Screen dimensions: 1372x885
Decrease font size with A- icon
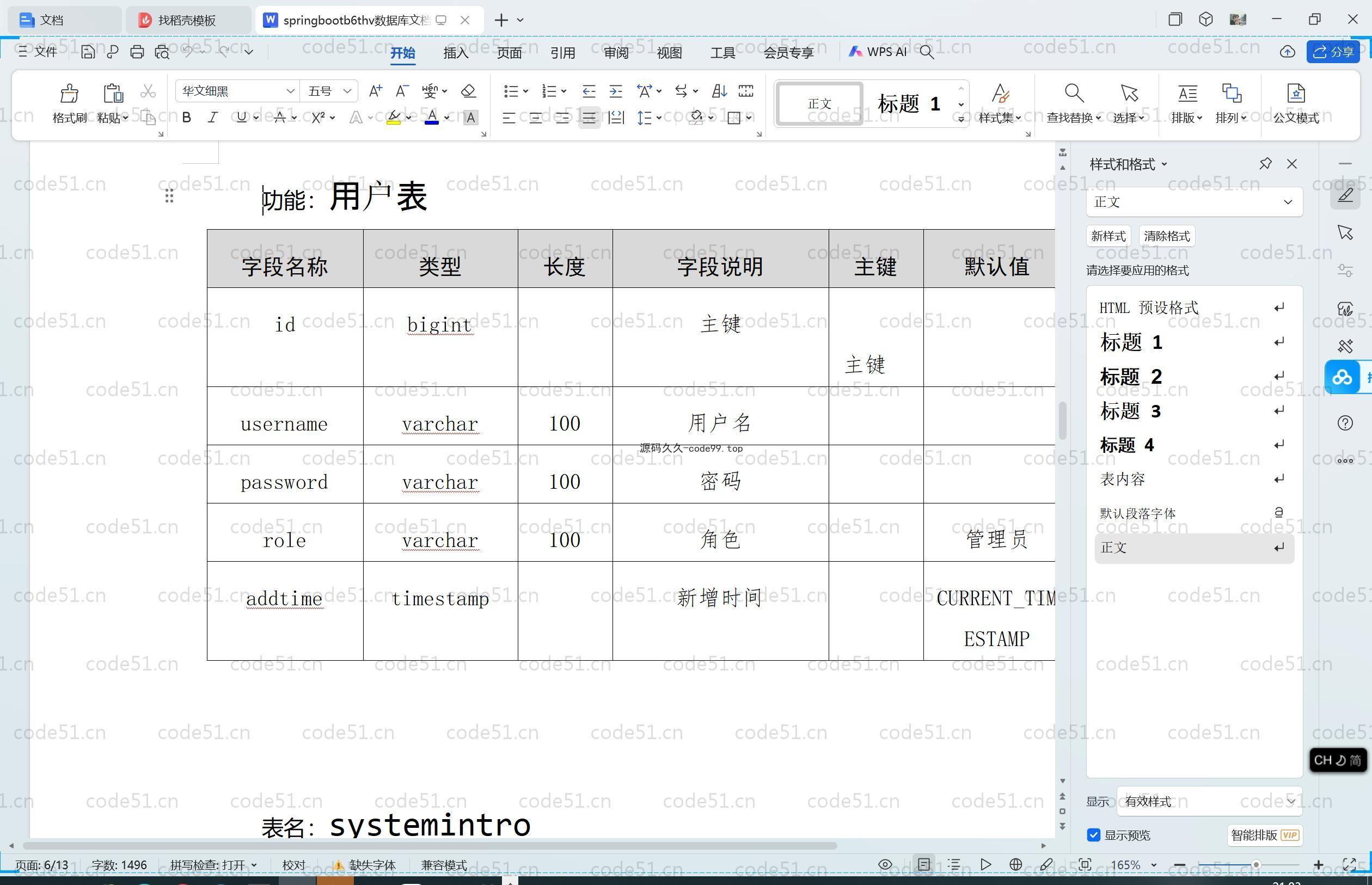402,91
